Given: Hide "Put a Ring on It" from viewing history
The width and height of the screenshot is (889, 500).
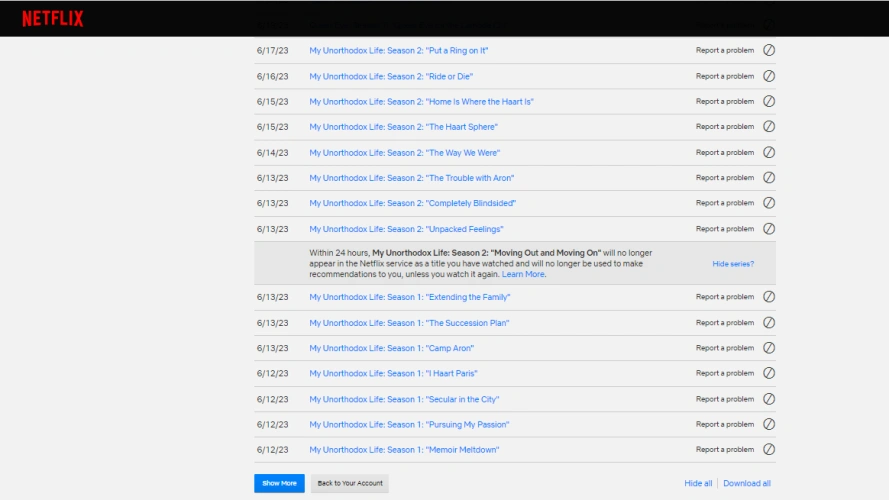Looking at the screenshot, I should (768, 50).
